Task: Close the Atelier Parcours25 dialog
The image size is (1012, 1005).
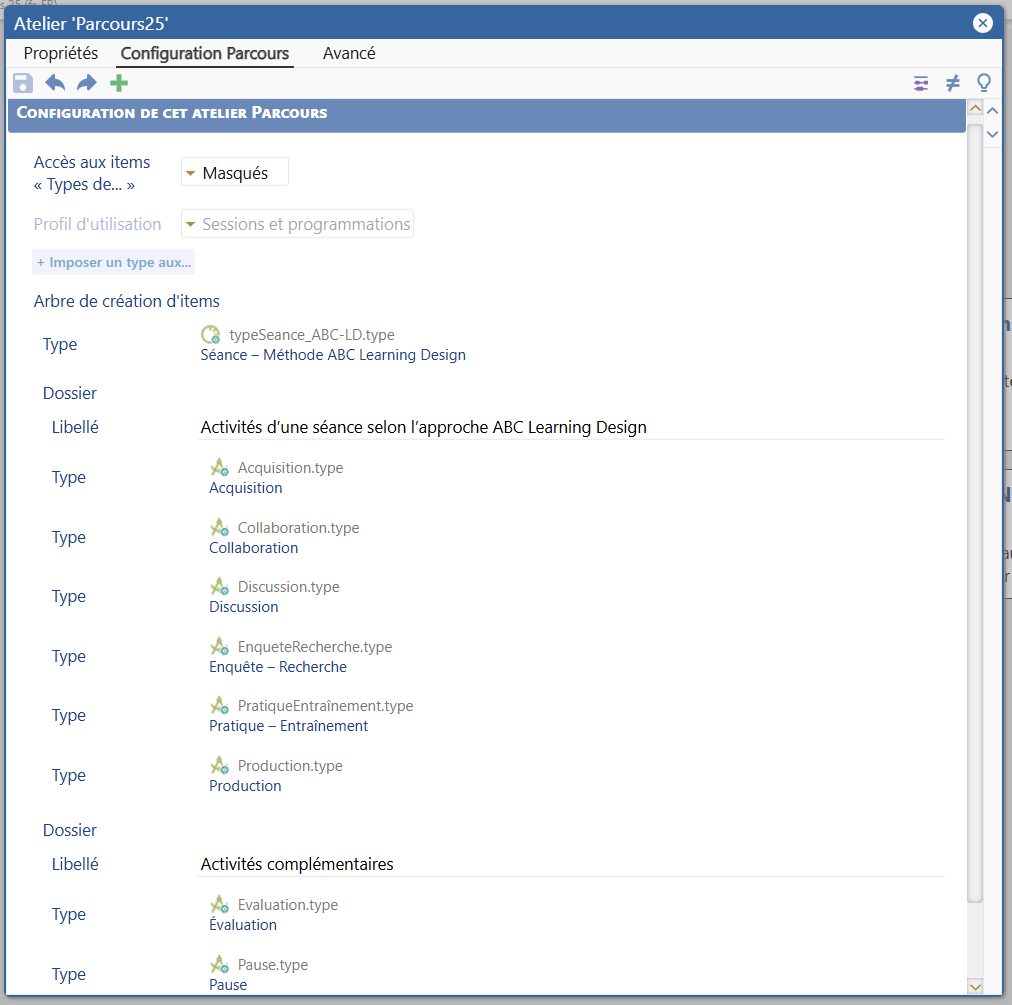Action: tap(983, 23)
